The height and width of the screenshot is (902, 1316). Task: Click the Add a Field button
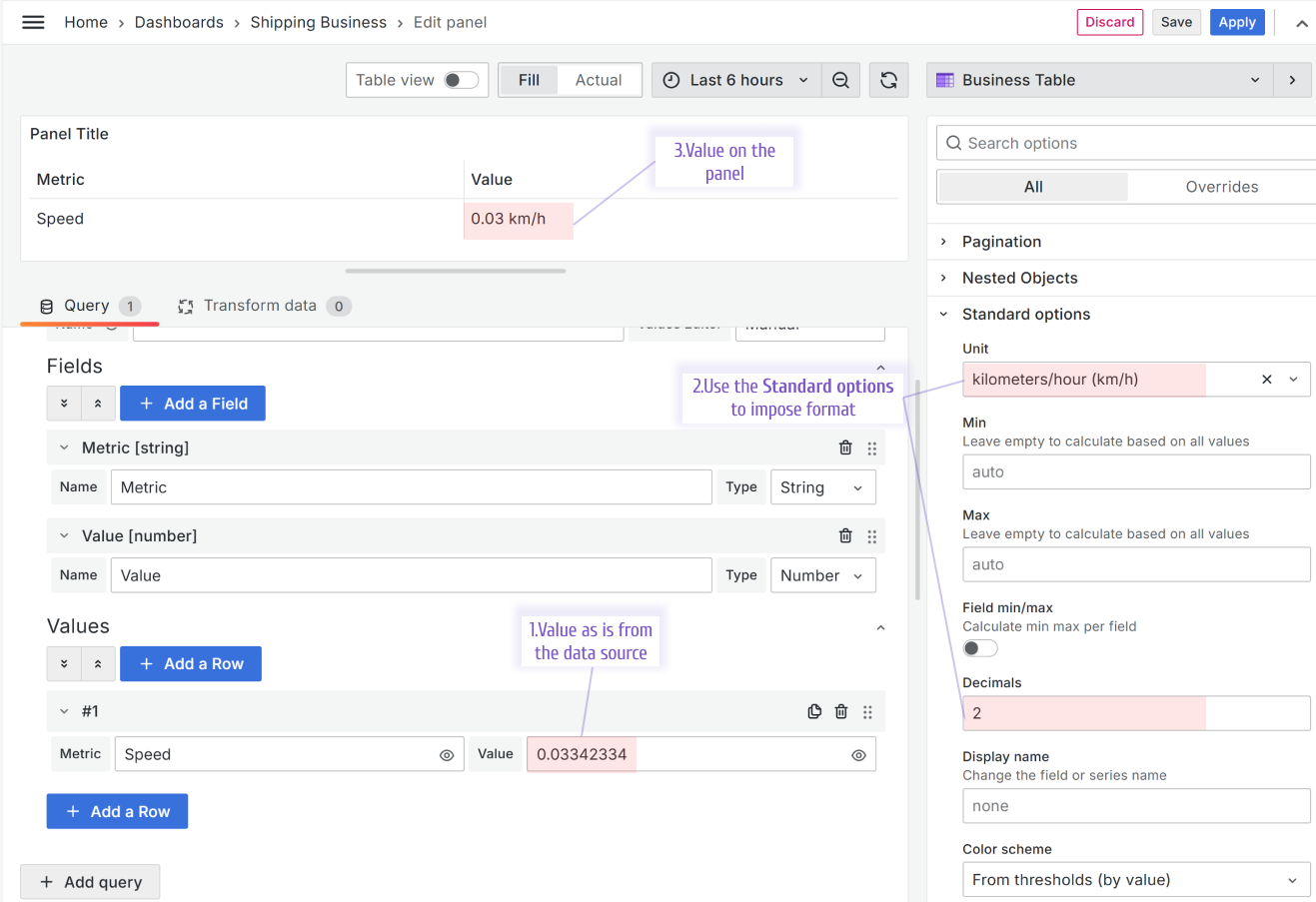(x=193, y=404)
